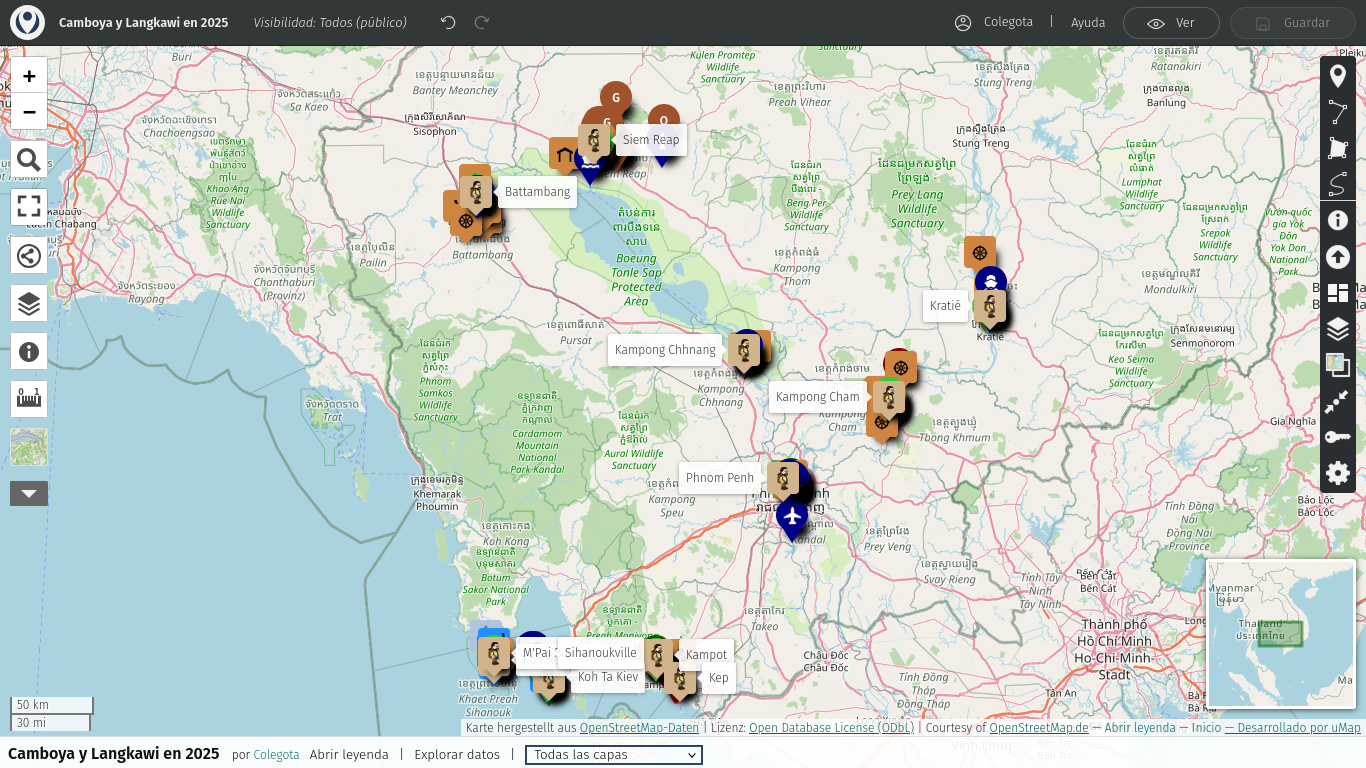Toggle the left layers stack panel
This screenshot has height=768, width=1366.
point(29,304)
